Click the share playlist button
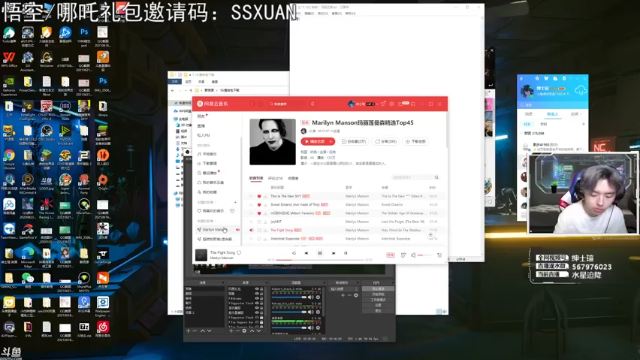640x360 pixels. tap(386, 142)
